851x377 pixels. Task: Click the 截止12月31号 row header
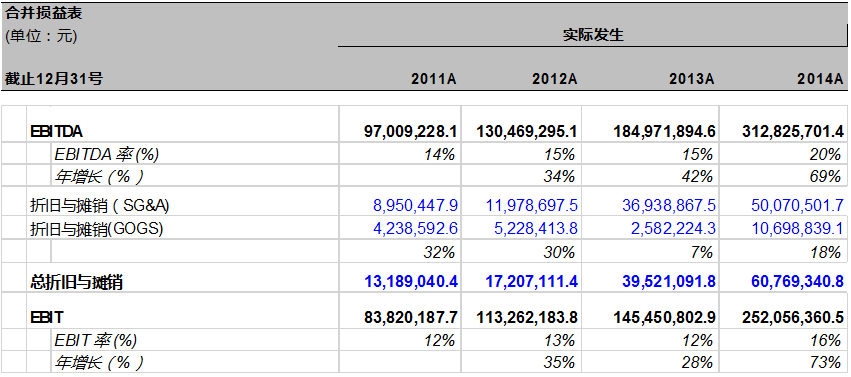(54, 79)
